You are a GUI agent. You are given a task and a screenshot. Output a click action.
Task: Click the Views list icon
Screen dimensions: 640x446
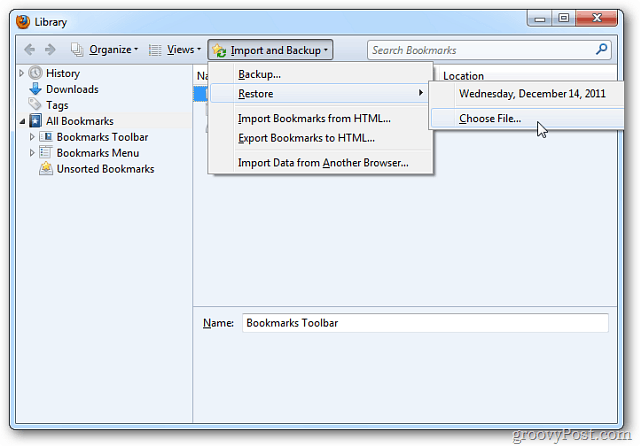click(155, 50)
